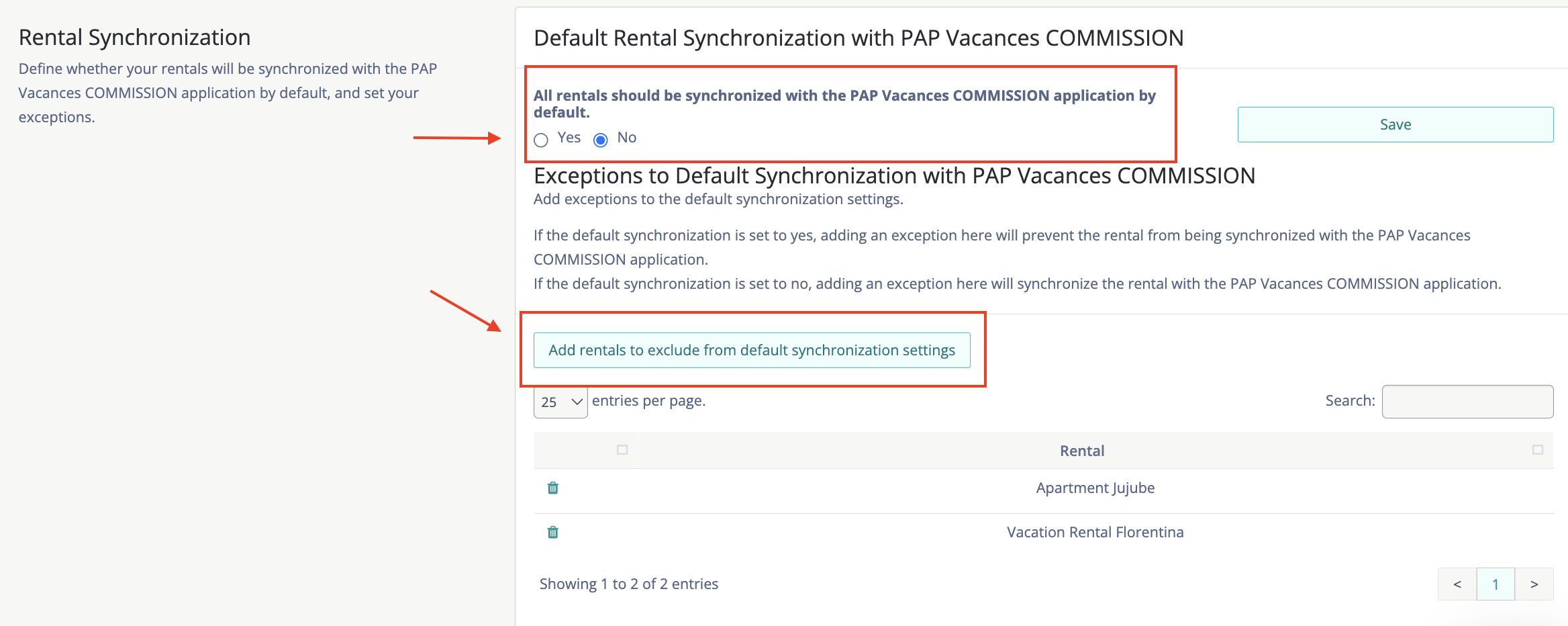
Task: Select the Yes radio button
Action: click(541, 140)
